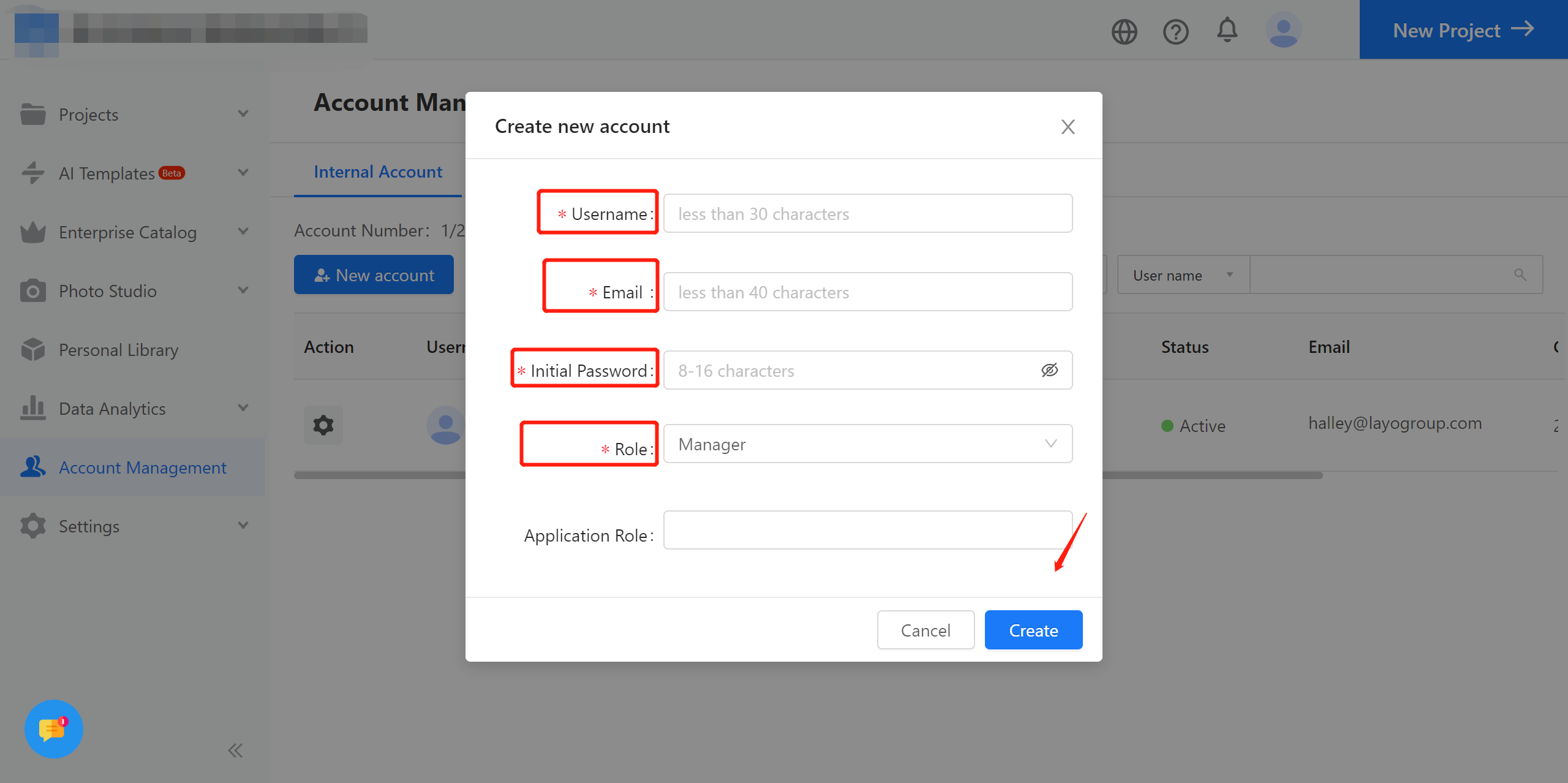Click the Cancel button
Viewport: 1568px width, 783px height.
point(925,630)
